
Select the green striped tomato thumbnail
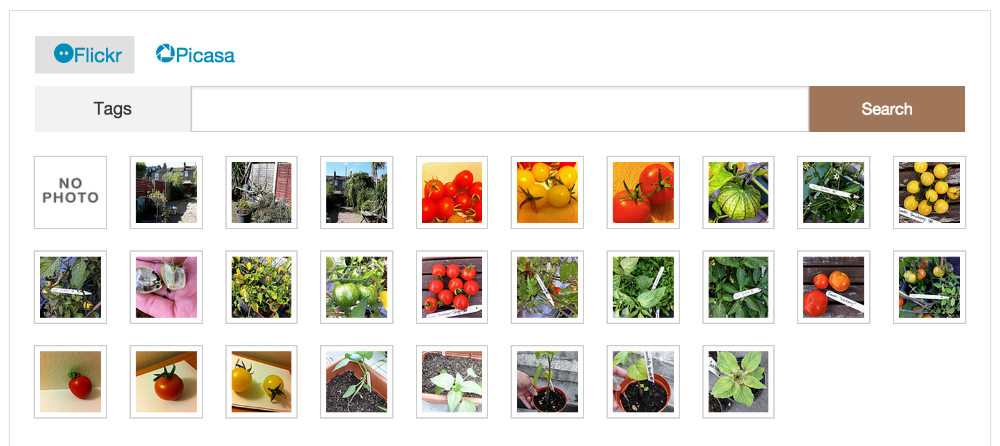coord(357,287)
